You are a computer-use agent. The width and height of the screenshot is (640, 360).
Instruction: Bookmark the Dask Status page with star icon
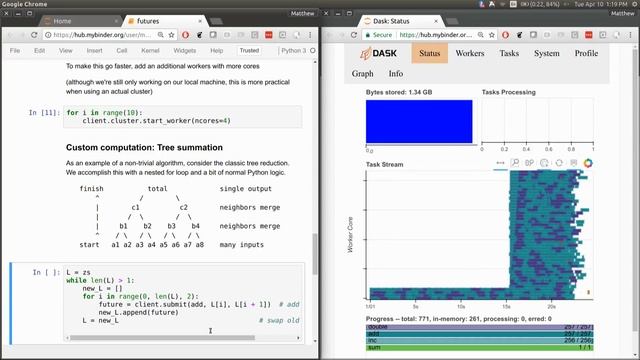tap(491, 35)
